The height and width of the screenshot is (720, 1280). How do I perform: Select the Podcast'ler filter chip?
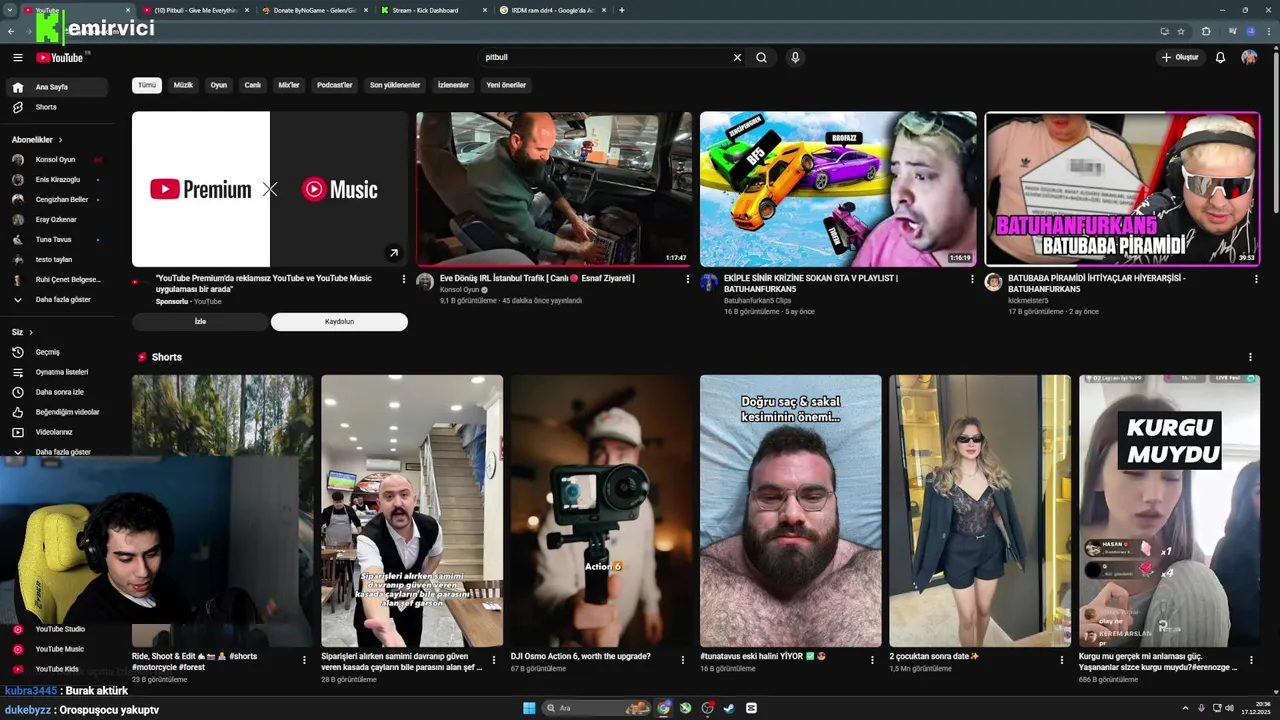[x=335, y=85]
